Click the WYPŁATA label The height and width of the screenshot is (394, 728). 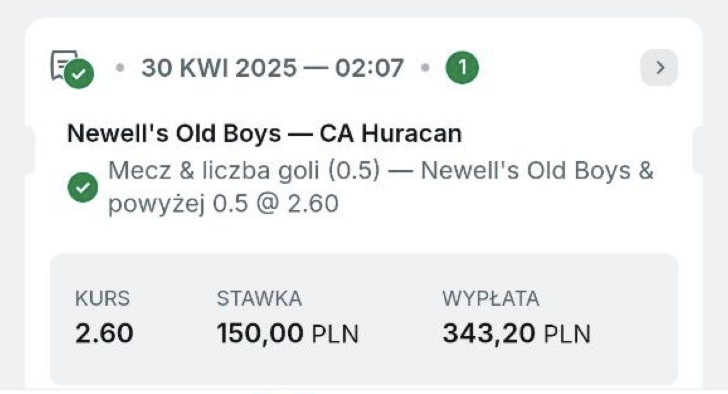(x=491, y=298)
